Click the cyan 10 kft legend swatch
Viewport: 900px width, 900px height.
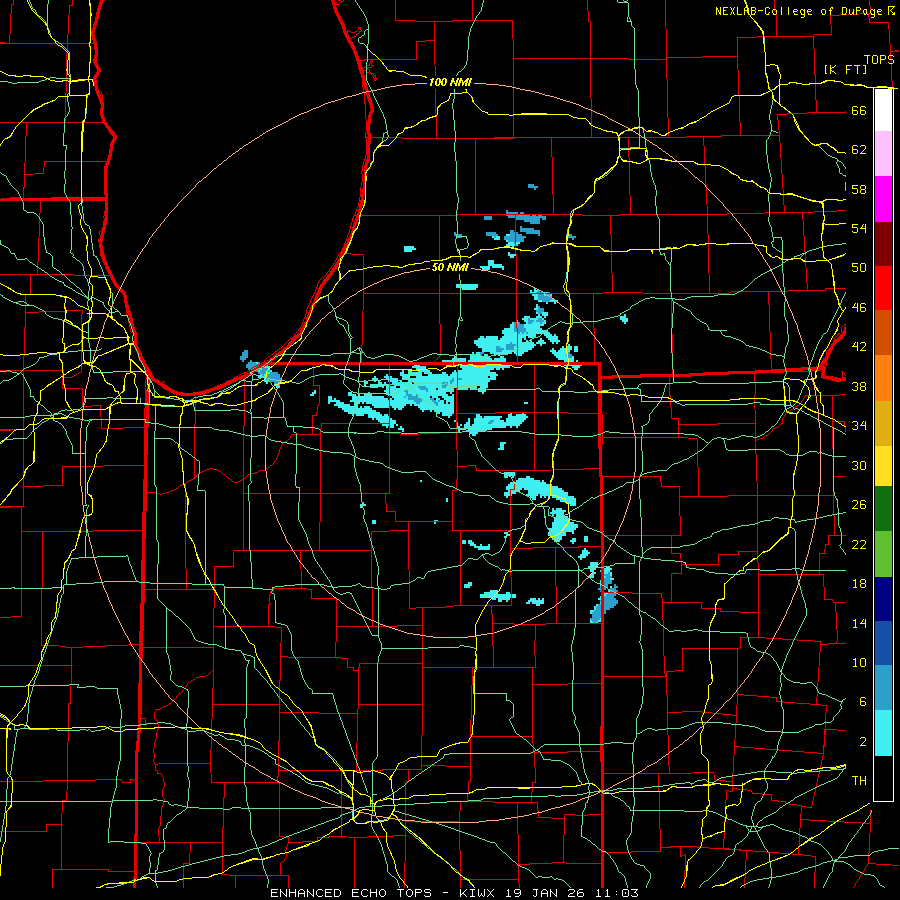883,733
